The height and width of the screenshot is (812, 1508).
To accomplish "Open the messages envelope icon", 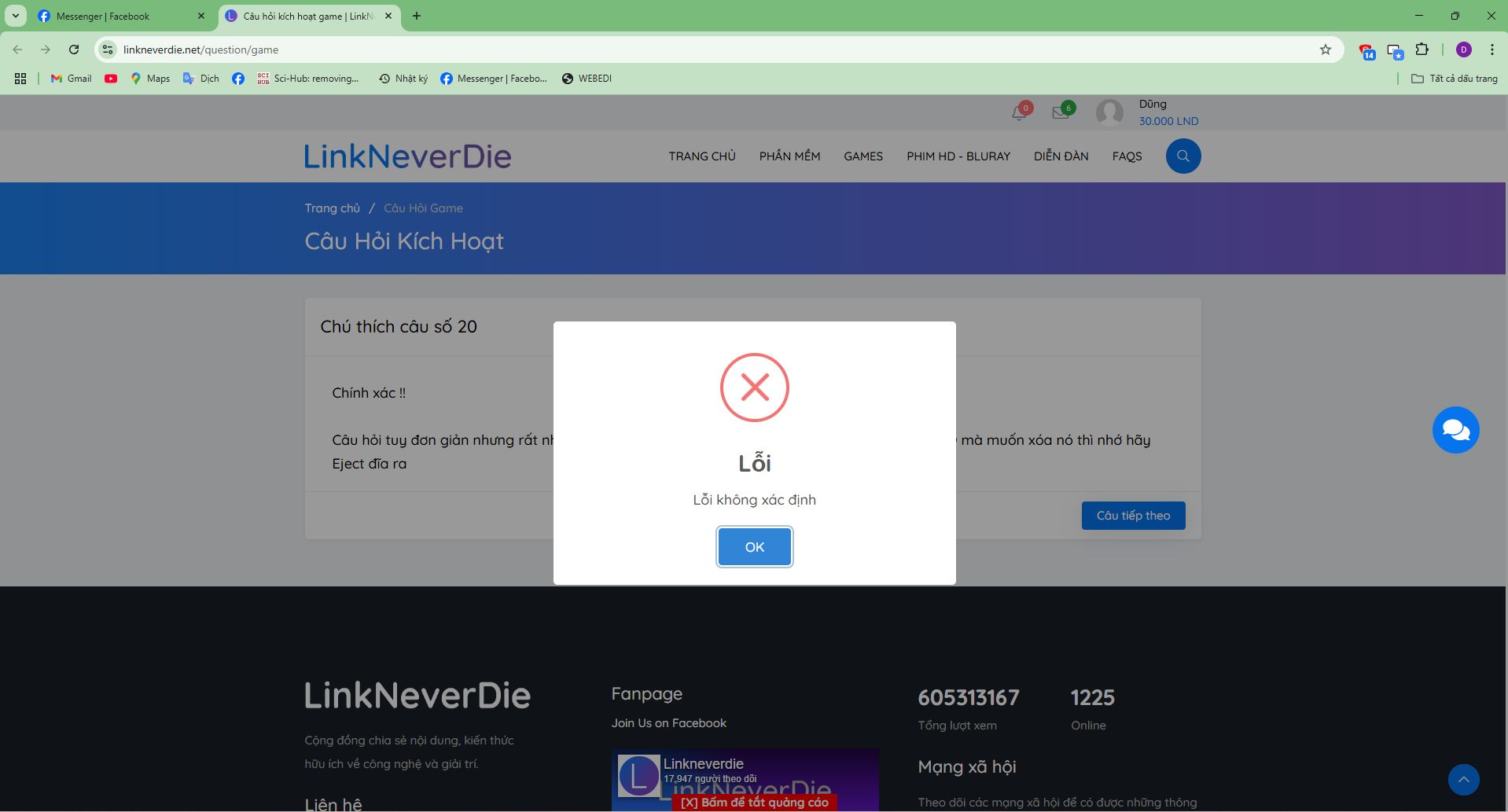I will (1060, 113).
